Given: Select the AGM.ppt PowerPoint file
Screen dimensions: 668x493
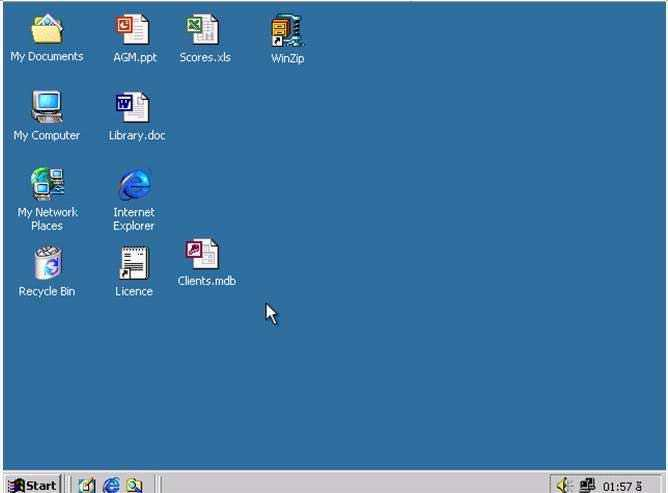Looking at the screenshot, I should pos(134,30).
